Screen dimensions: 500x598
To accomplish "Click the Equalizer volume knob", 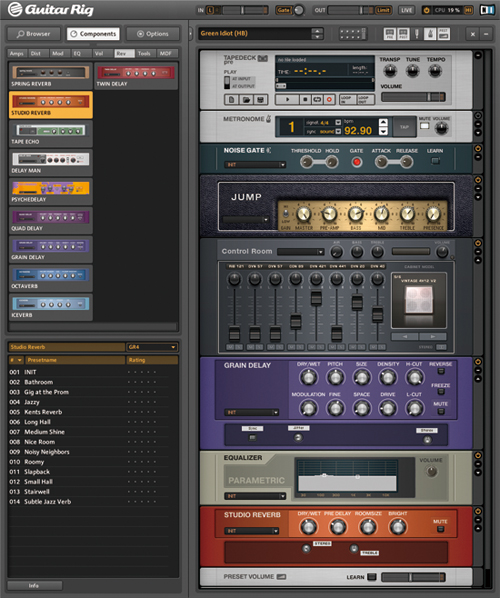I will (431, 471).
